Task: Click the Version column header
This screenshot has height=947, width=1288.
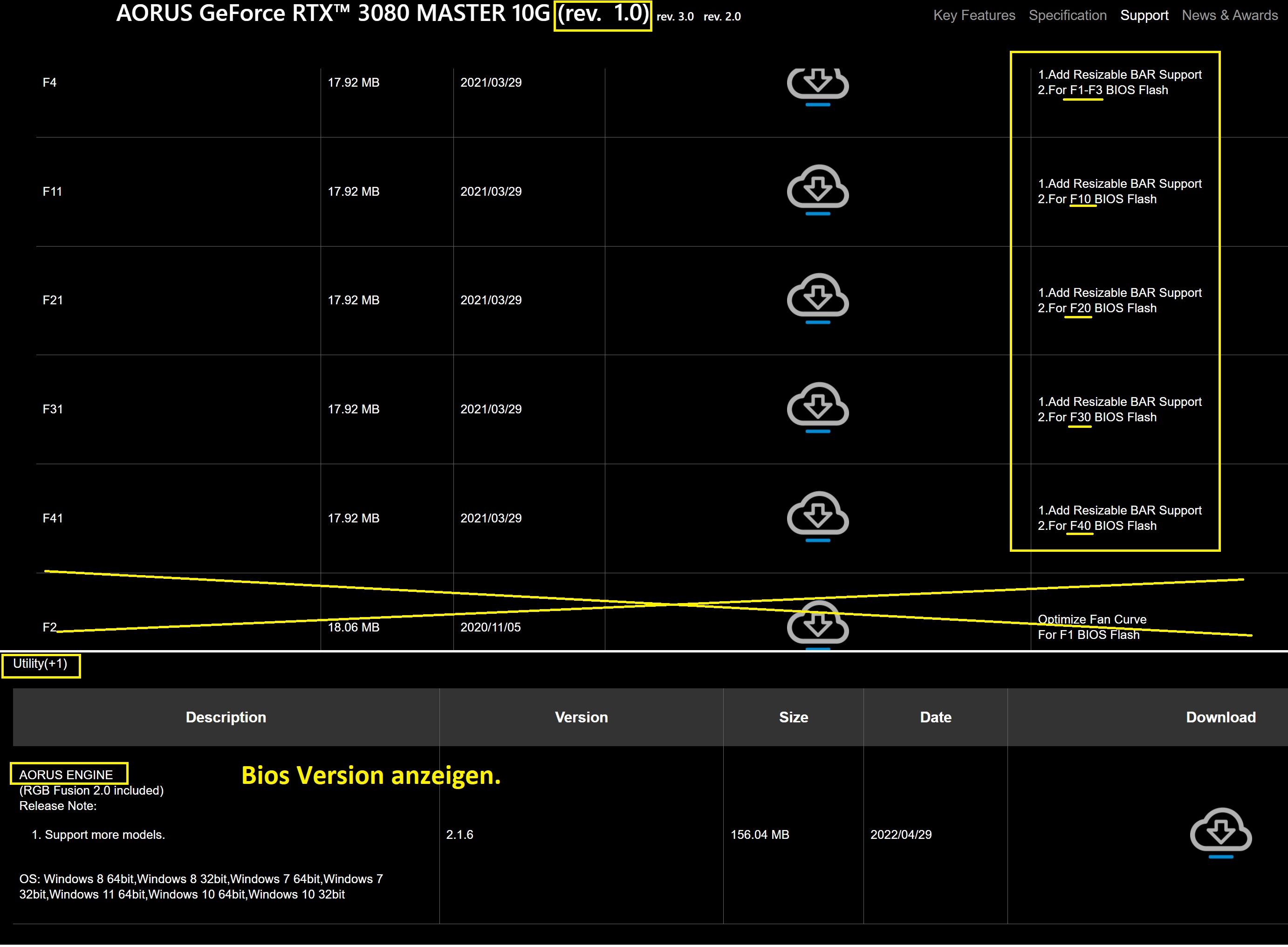Action: point(581,717)
